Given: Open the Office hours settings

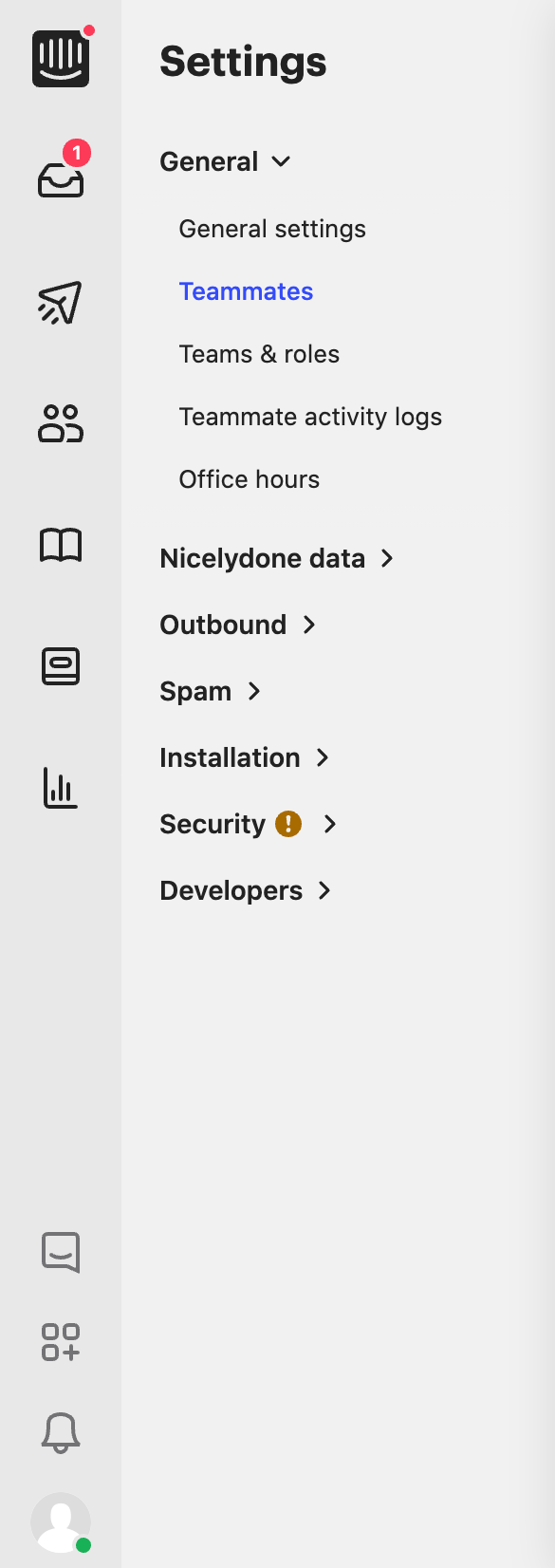Looking at the screenshot, I should 249,478.
